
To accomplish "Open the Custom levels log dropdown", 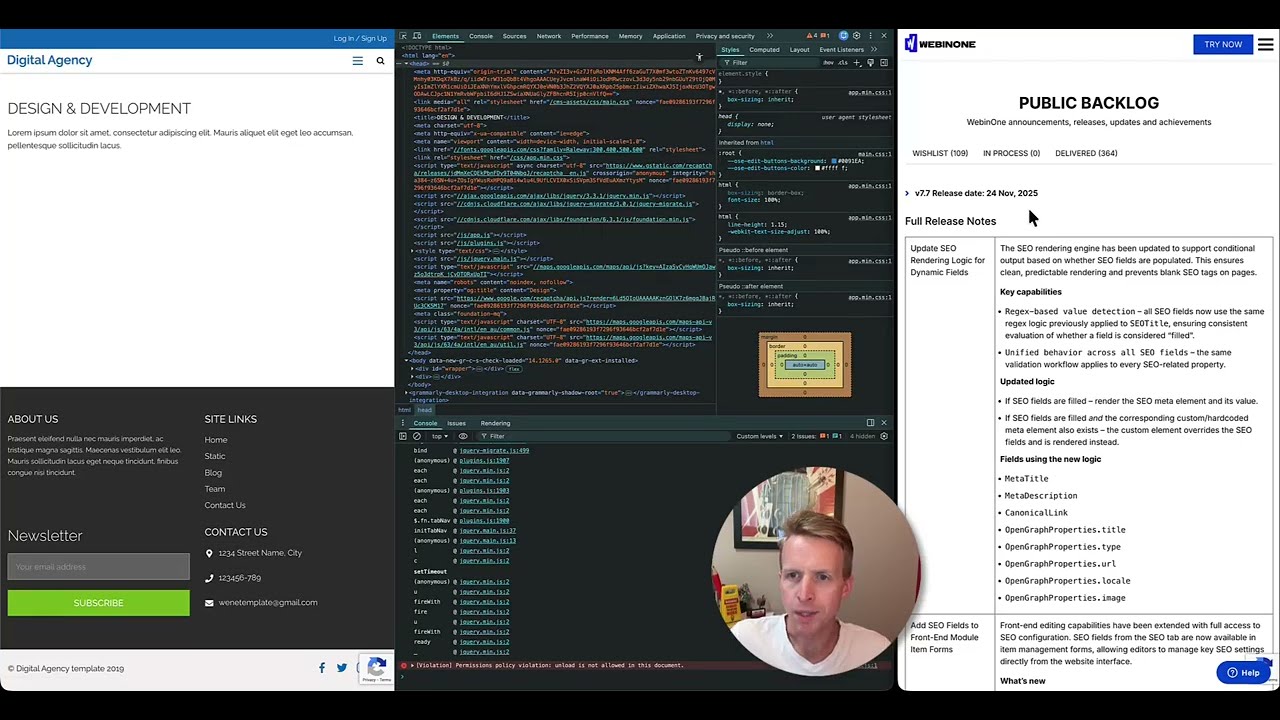I will coord(760,436).
